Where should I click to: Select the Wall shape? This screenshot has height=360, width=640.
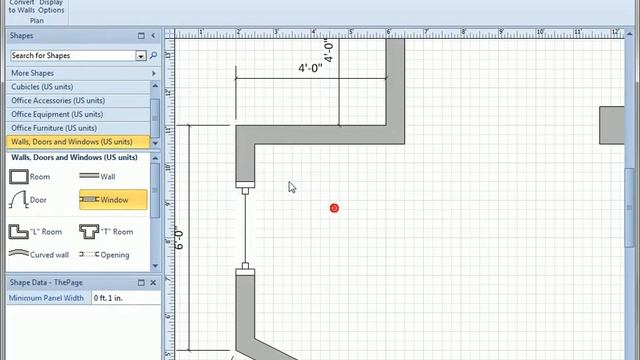click(97, 176)
